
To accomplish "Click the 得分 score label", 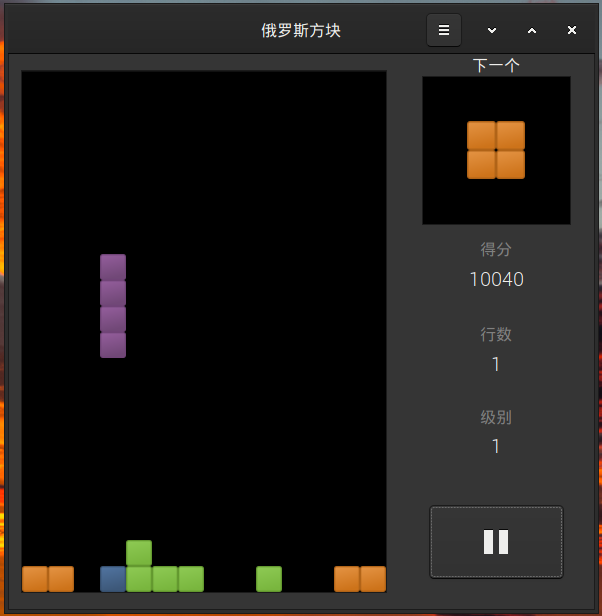I will 496,249.
